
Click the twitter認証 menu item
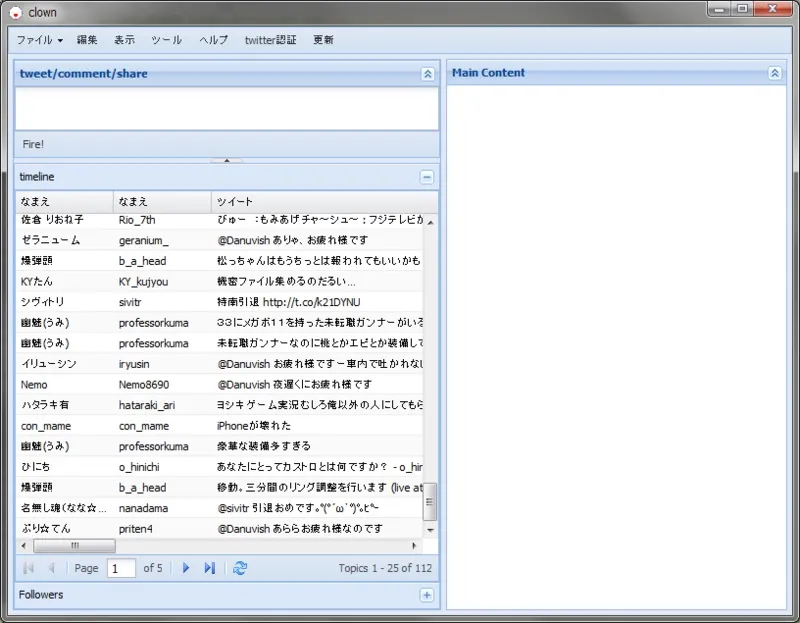tap(270, 40)
